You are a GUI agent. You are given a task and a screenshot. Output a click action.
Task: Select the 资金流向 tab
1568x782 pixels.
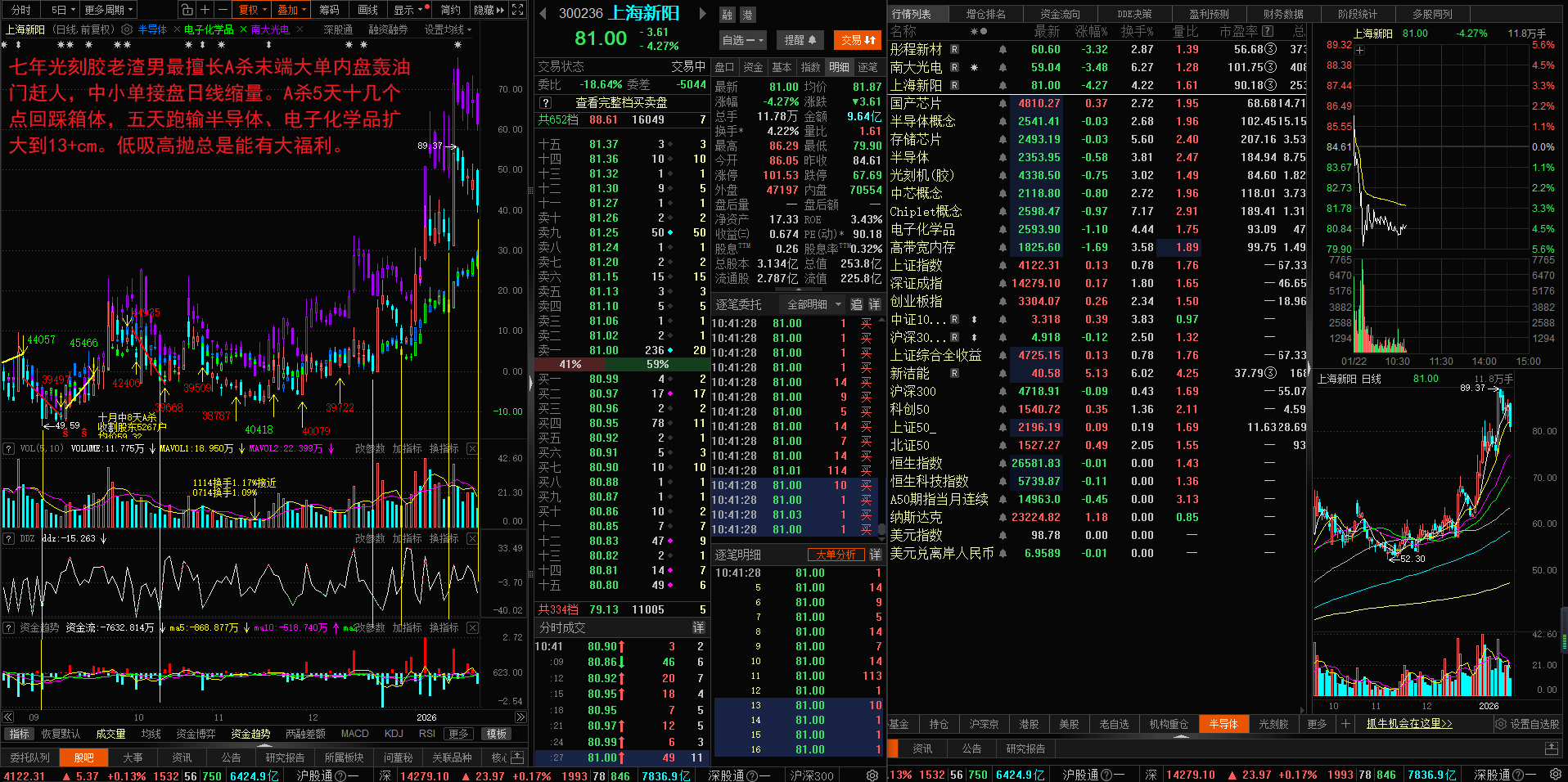(1060, 14)
